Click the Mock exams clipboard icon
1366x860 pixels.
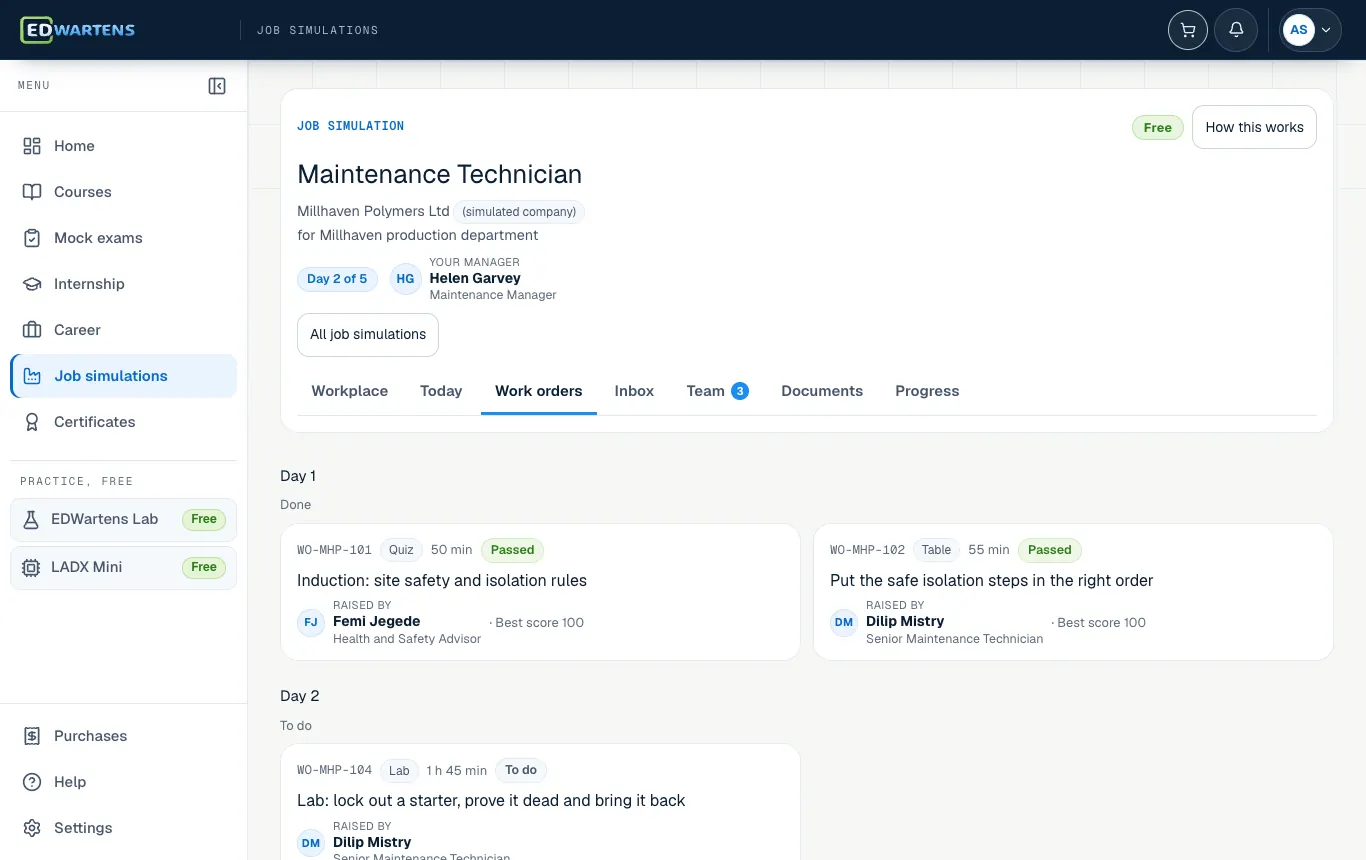pyautogui.click(x=32, y=238)
